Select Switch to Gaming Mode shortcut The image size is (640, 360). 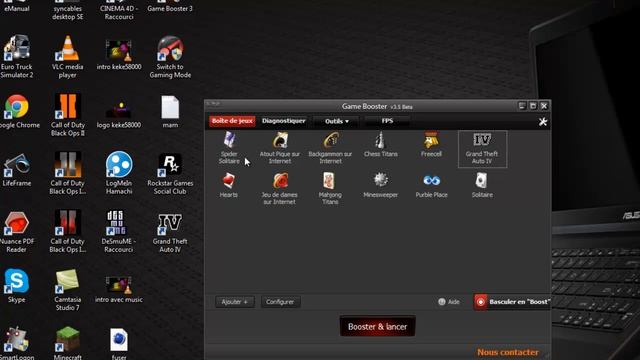(x=170, y=57)
